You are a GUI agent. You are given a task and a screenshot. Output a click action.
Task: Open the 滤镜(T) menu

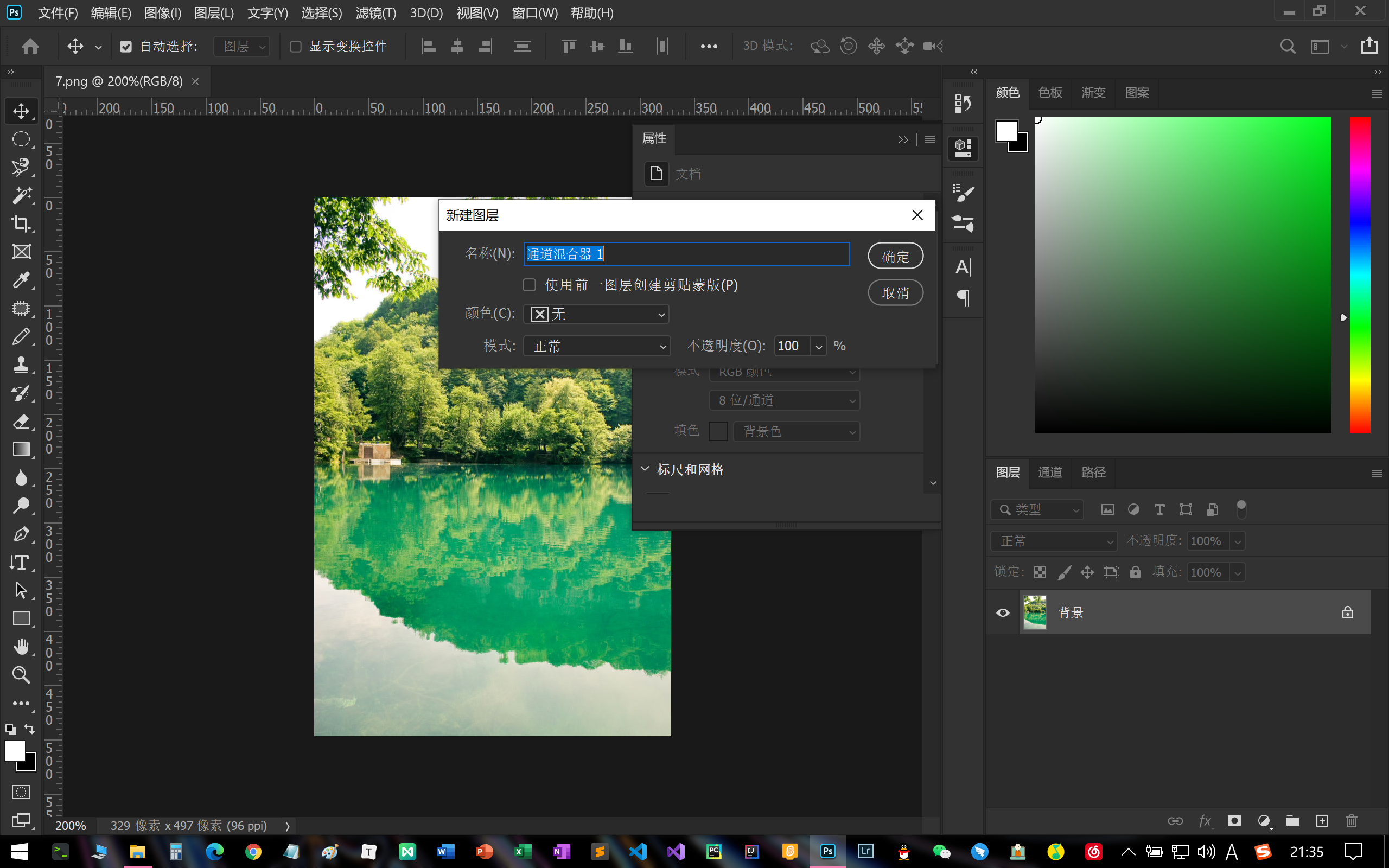376,12
